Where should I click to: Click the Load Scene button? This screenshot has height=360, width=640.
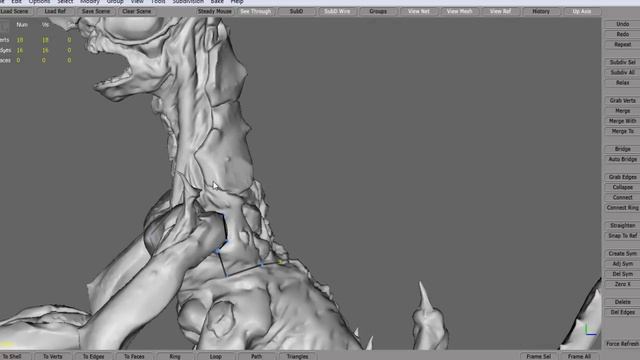(x=14, y=11)
